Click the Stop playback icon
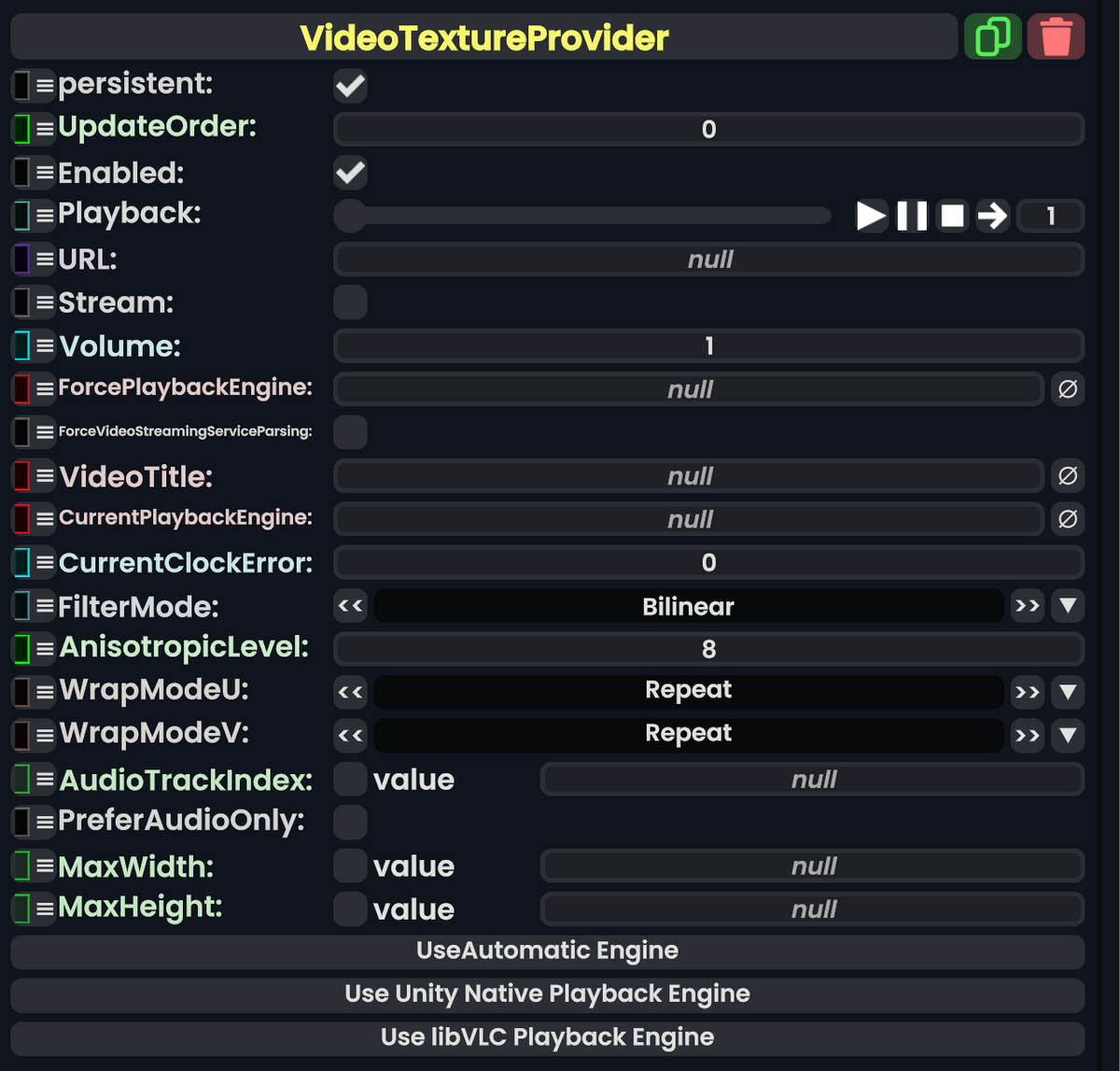1120x1071 pixels. click(952, 216)
